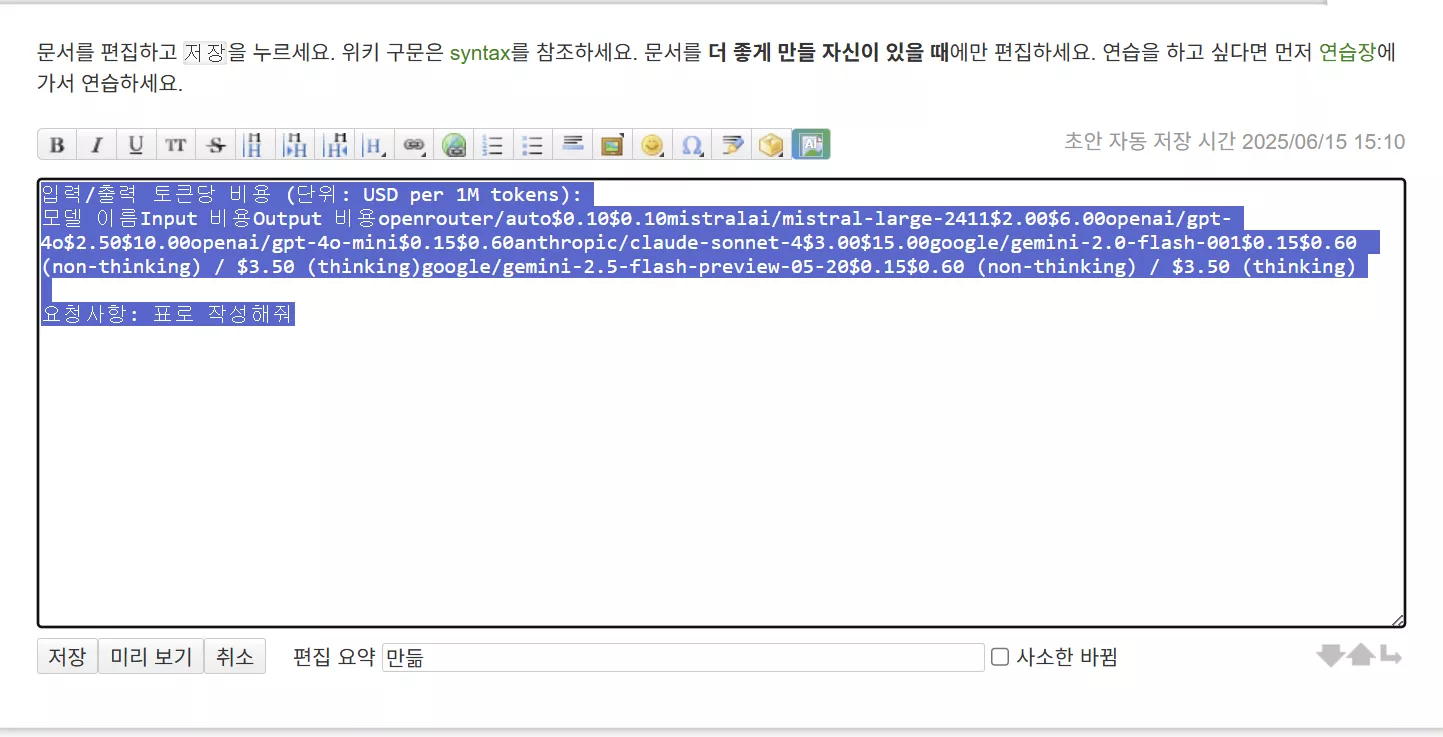Insert a horizontal rule line
The width and height of the screenshot is (1443, 737).
(573, 145)
